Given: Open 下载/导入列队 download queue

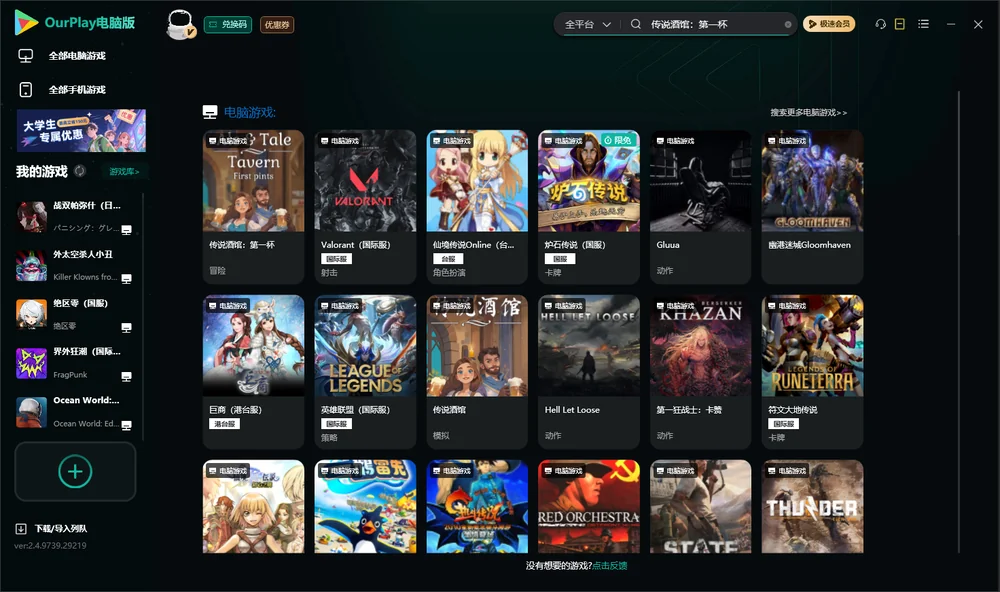Looking at the screenshot, I should pyautogui.click(x=52, y=529).
